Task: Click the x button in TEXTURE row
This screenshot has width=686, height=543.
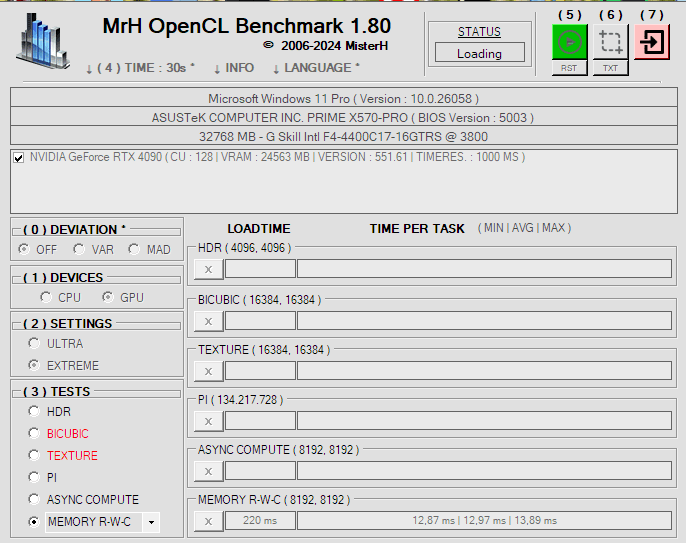Action: [209, 371]
